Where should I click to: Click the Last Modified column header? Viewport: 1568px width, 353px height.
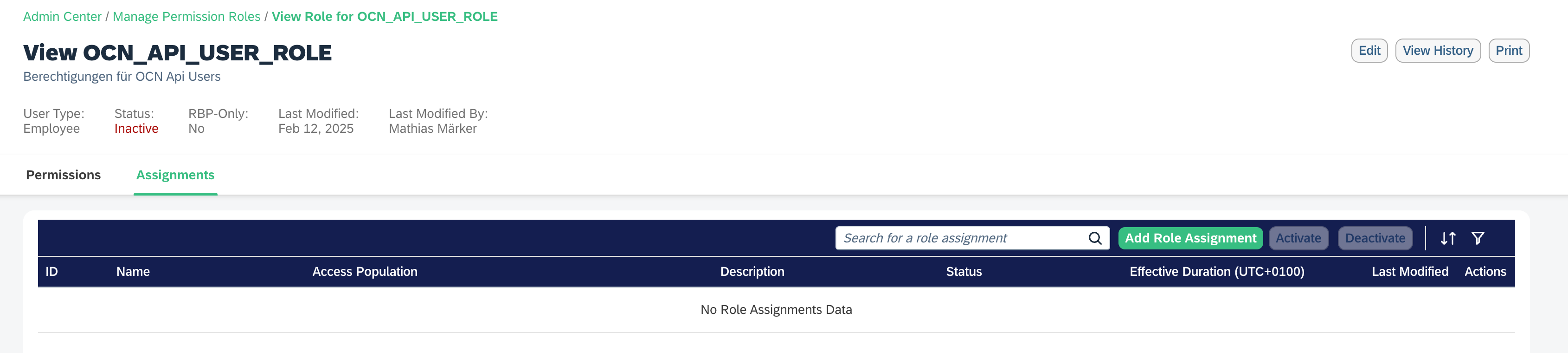[1410, 272]
